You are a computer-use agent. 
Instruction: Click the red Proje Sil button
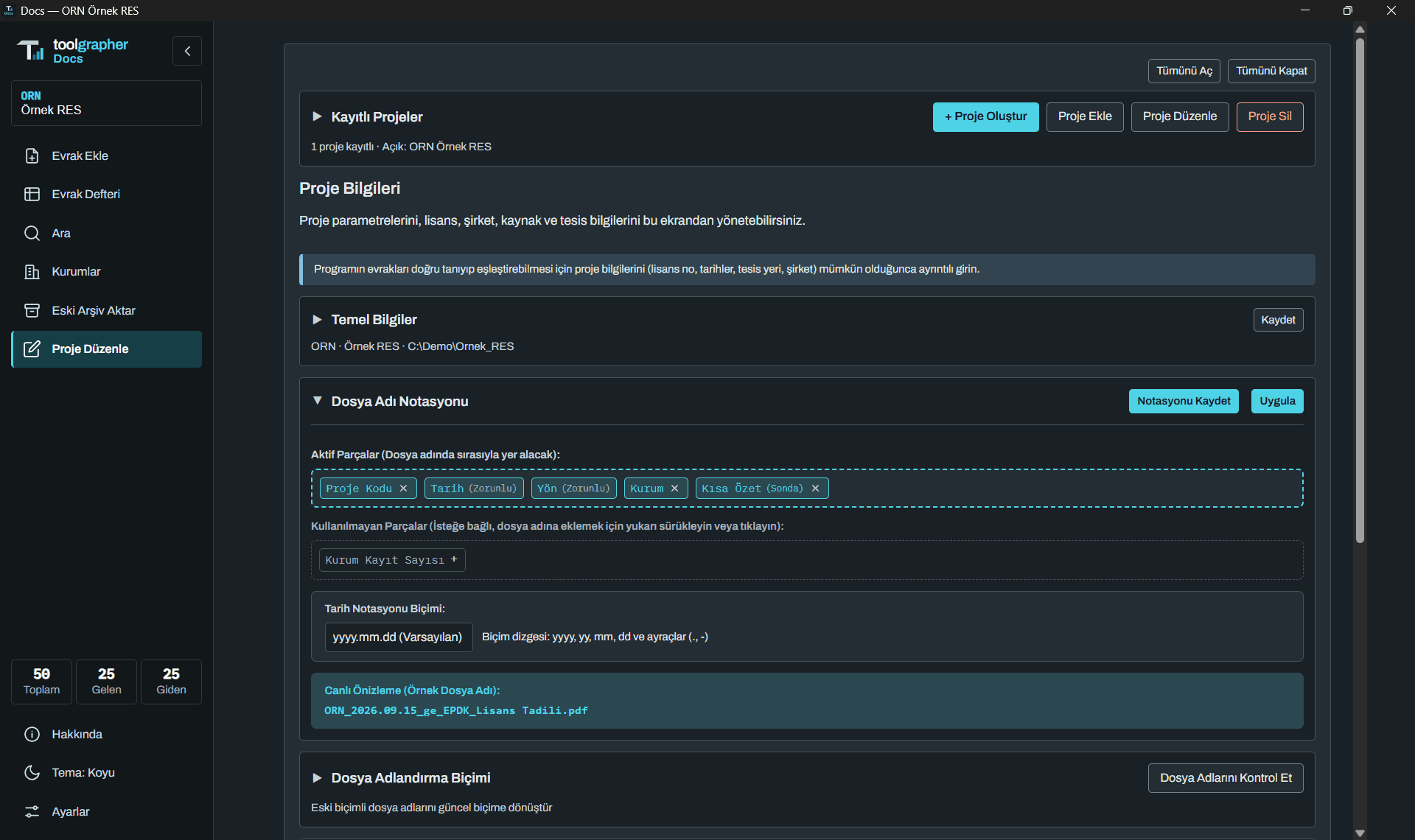pyautogui.click(x=1270, y=116)
